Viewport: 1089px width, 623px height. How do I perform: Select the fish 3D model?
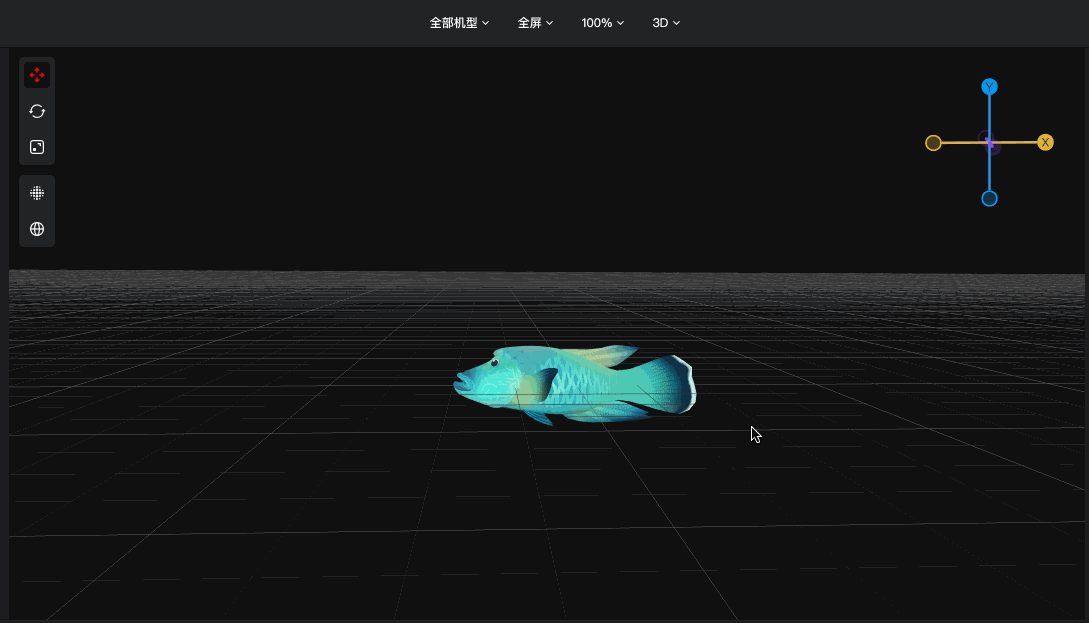pos(574,384)
